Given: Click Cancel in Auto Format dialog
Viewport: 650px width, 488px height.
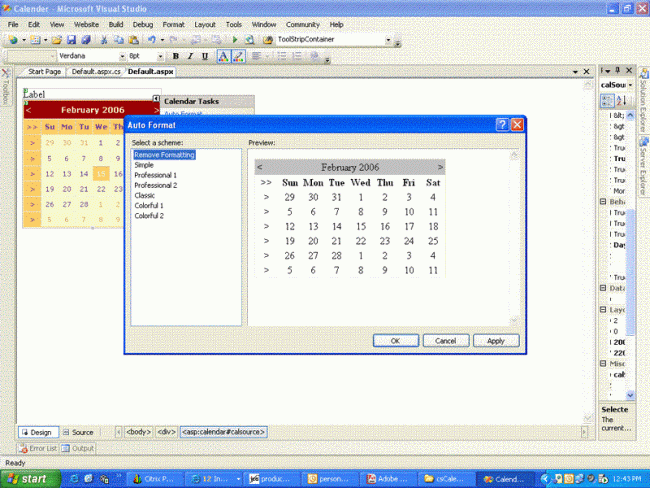Looking at the screenshot, I should (446, 341).
